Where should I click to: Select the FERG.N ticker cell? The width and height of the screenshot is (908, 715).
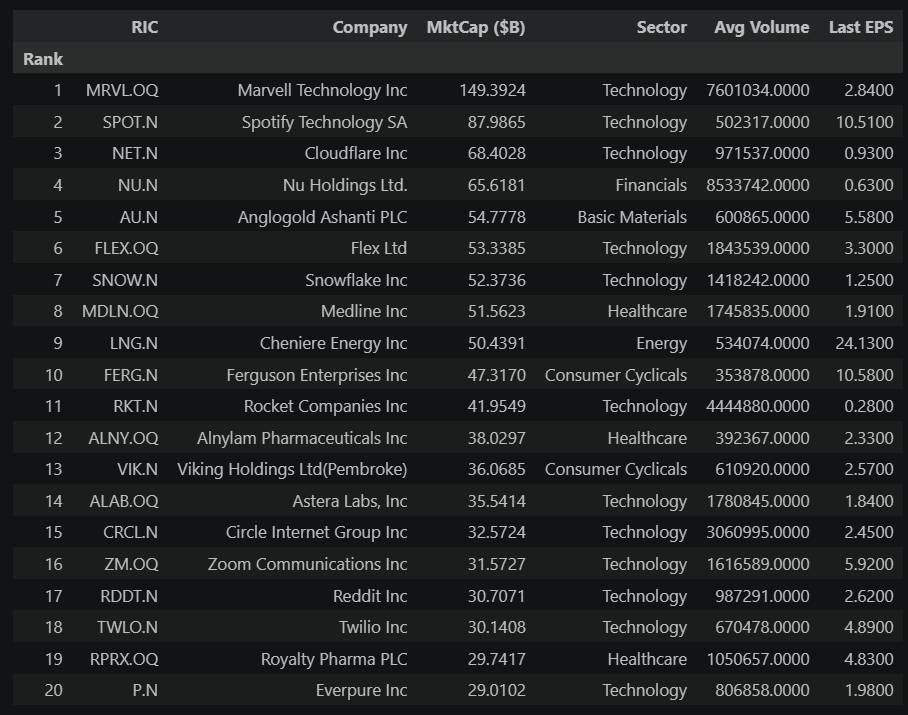pos(130,375)
